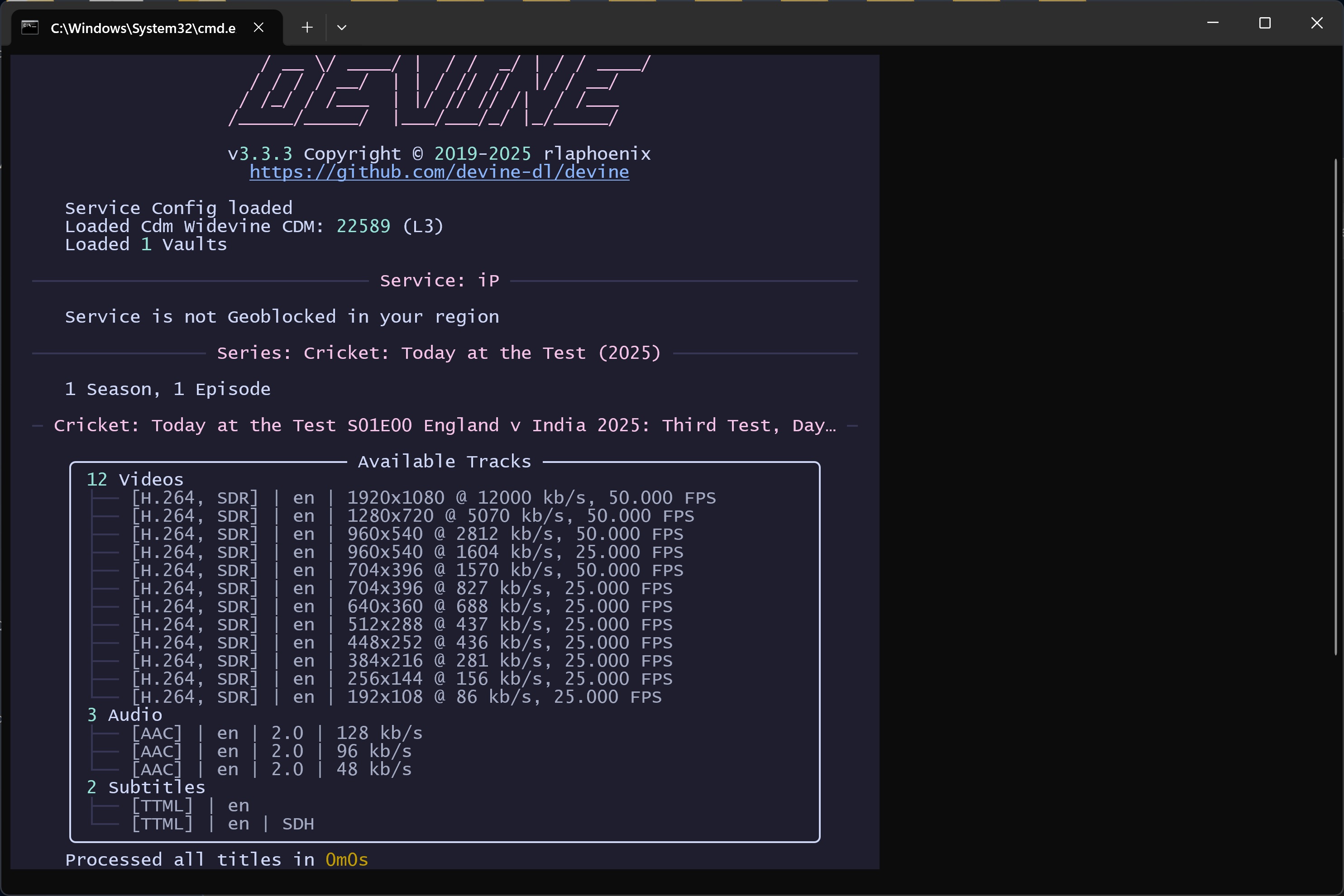This screenshot has width=1344, height=896.
Task: Click the Available Tracks panel title
Action: (444, 462)
